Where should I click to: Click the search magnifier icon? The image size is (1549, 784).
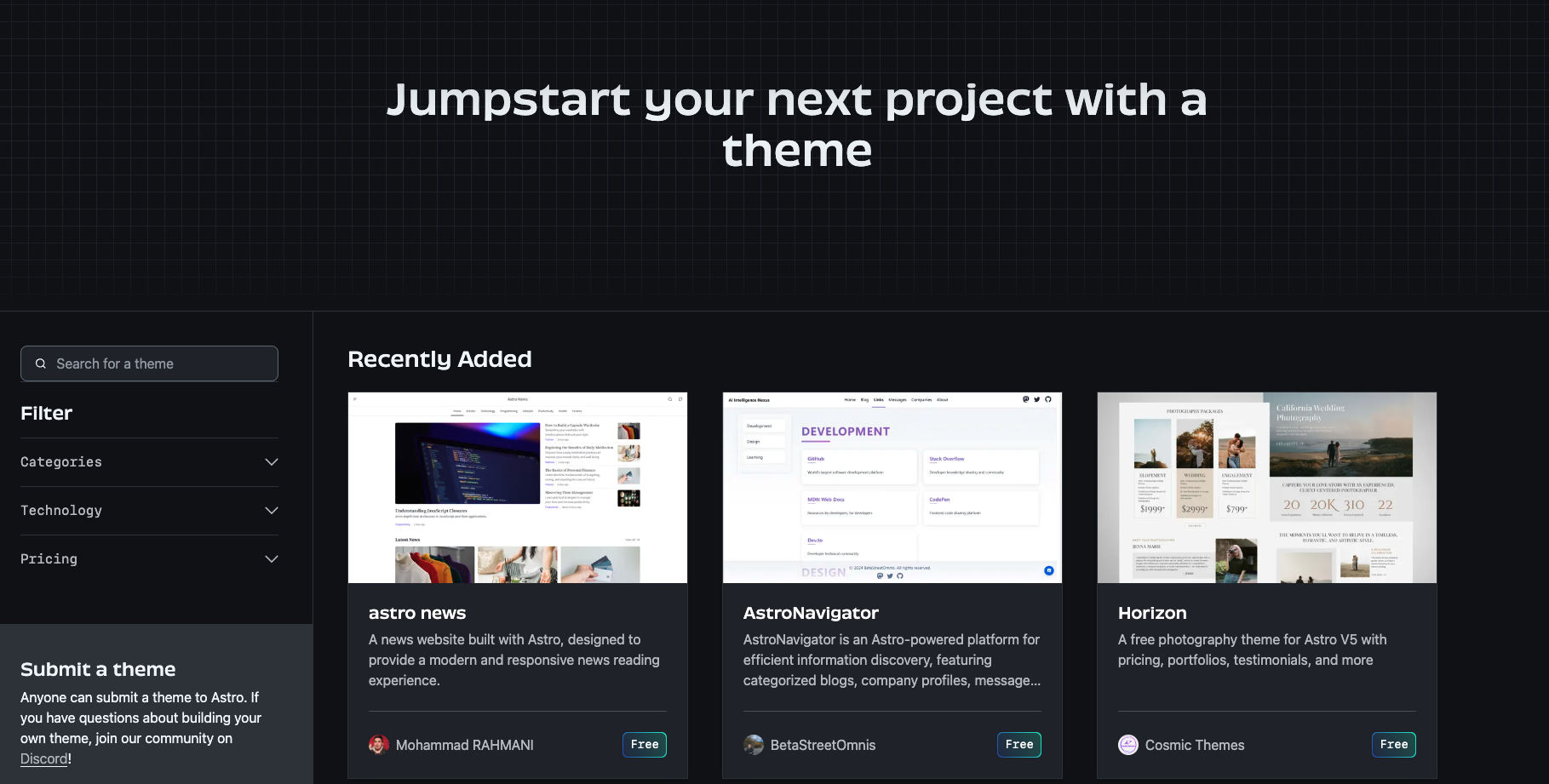coord(40,363)
